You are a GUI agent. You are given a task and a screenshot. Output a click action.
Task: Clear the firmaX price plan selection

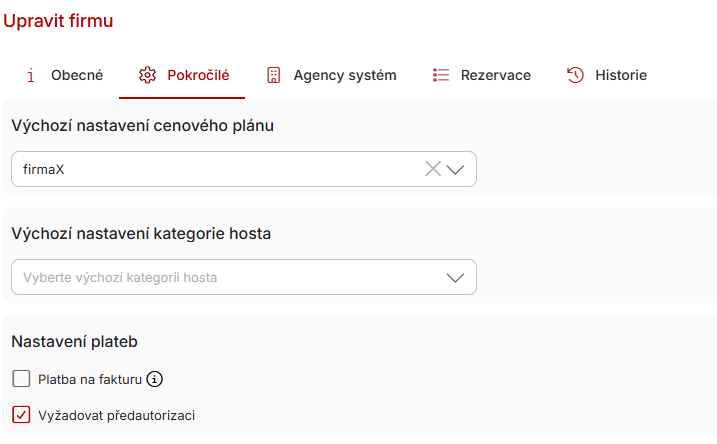coord(433,169)
